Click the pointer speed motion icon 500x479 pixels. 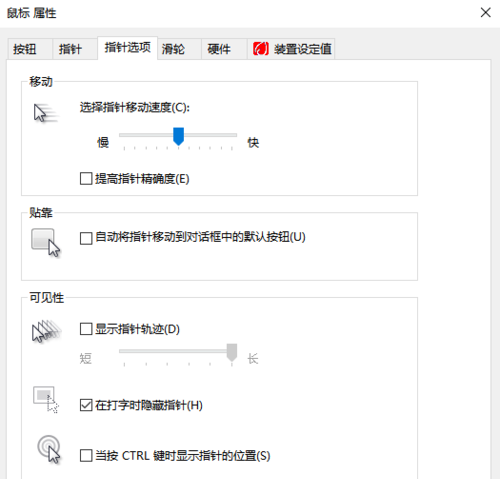coord(46,113)
